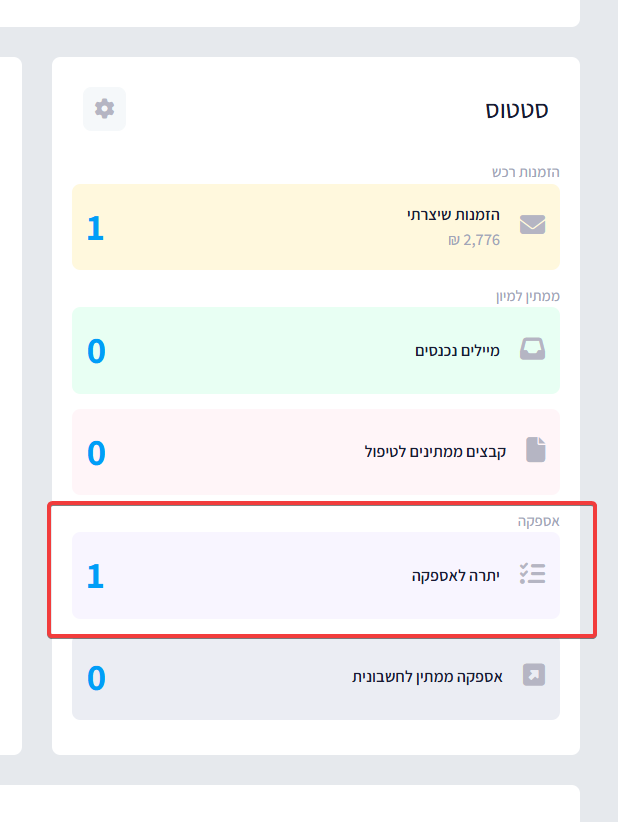The height and width of the screenshot is (822, 618).
Task: Click the inbox tray icon for מיילים נכנסים
Action: (x=533, y=350)
